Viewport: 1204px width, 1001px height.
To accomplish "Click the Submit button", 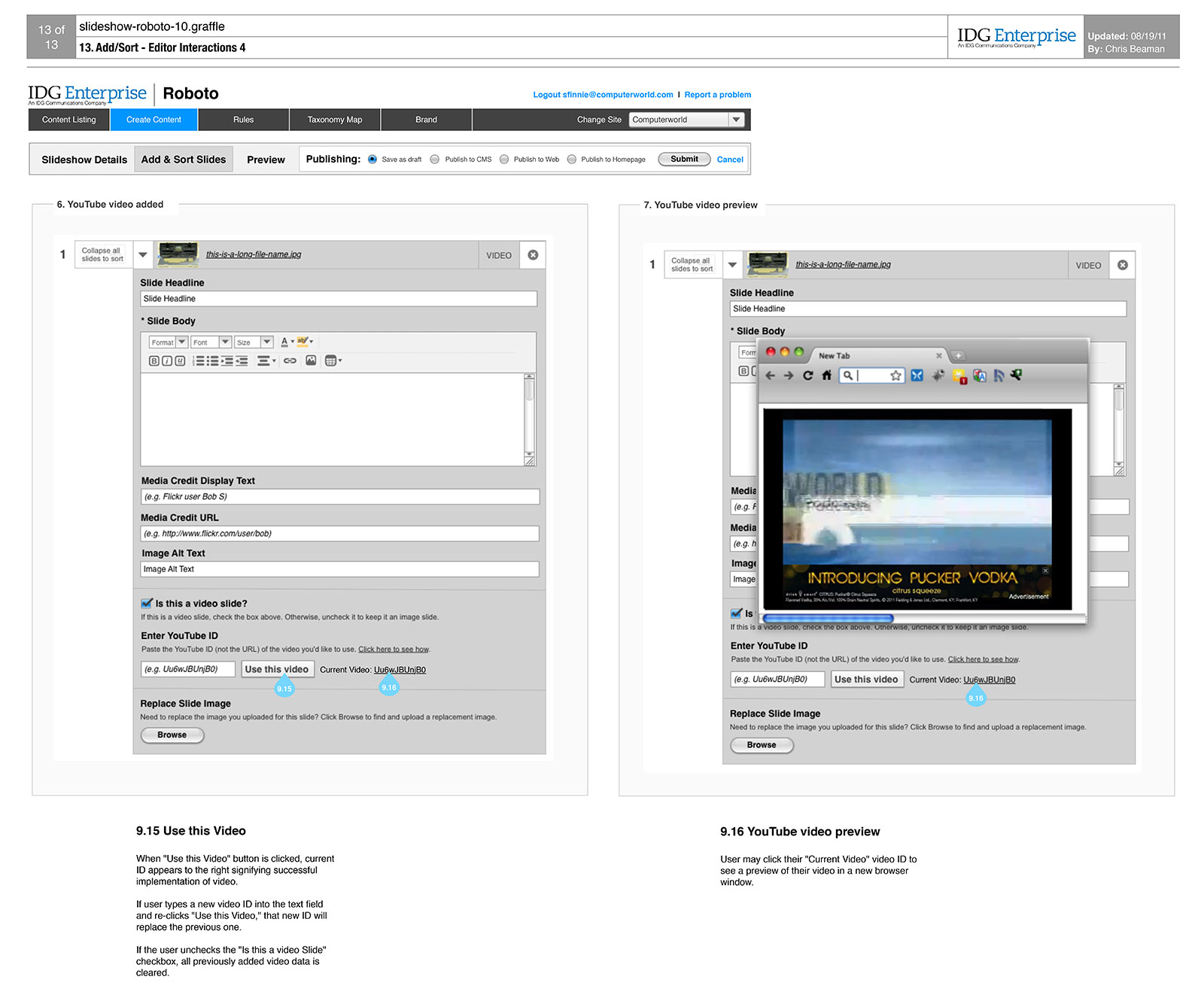I will tap(684, 159).
